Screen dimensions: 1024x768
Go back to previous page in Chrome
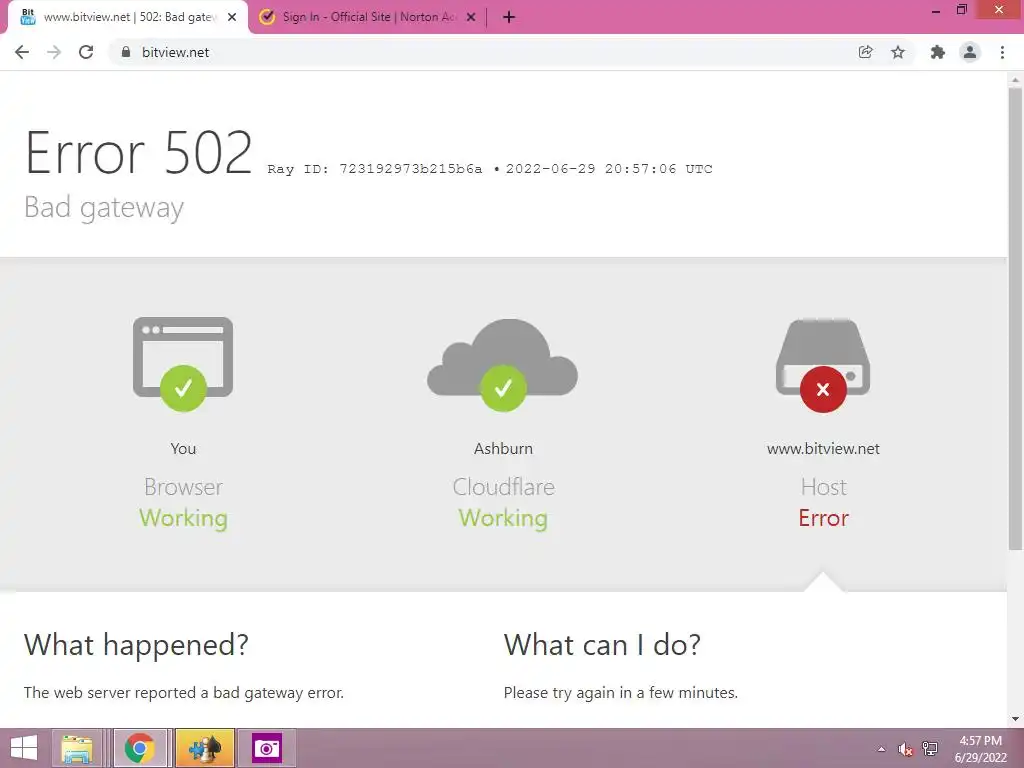tap(22, 52)
